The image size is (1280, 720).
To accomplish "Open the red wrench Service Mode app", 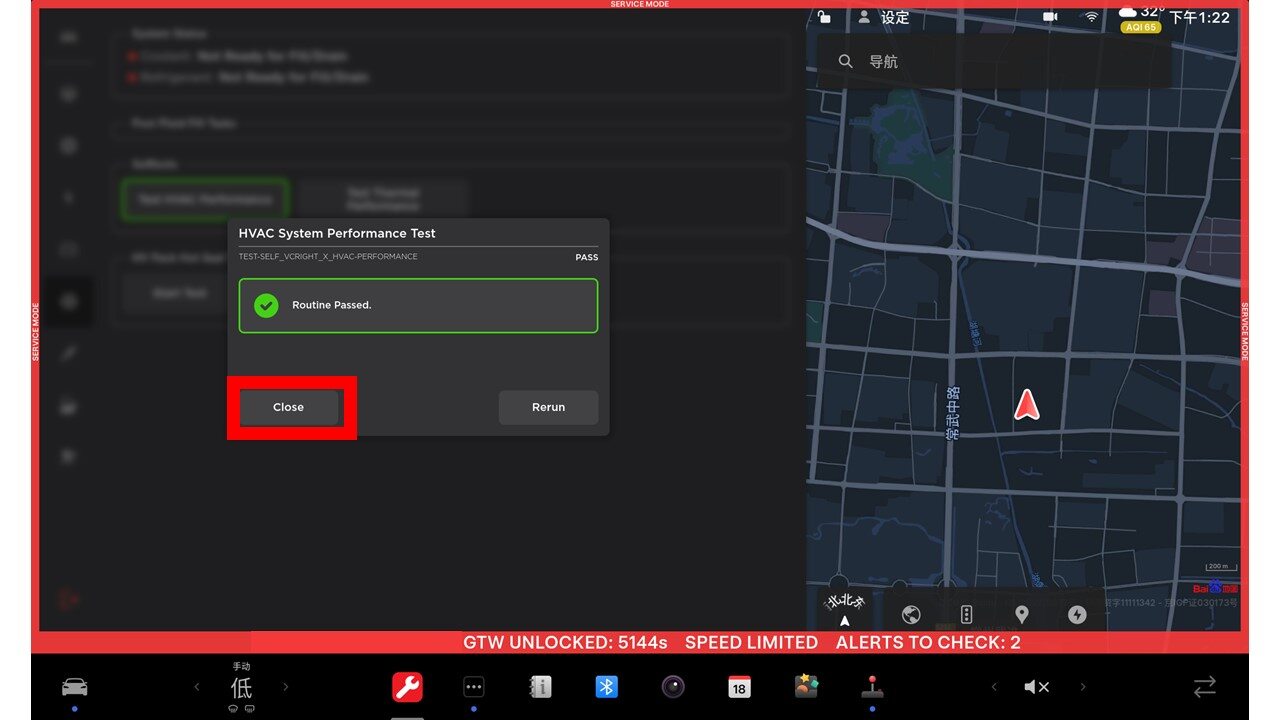I will [407, 687].
